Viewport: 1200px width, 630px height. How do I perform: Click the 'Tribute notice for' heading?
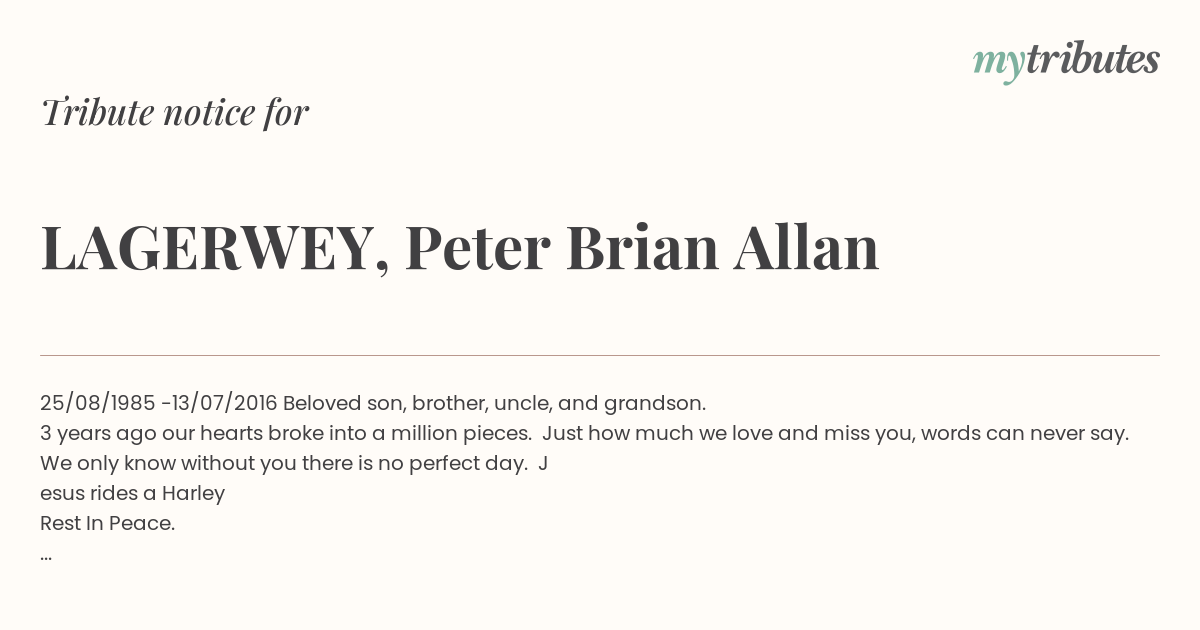pos(175,112)
